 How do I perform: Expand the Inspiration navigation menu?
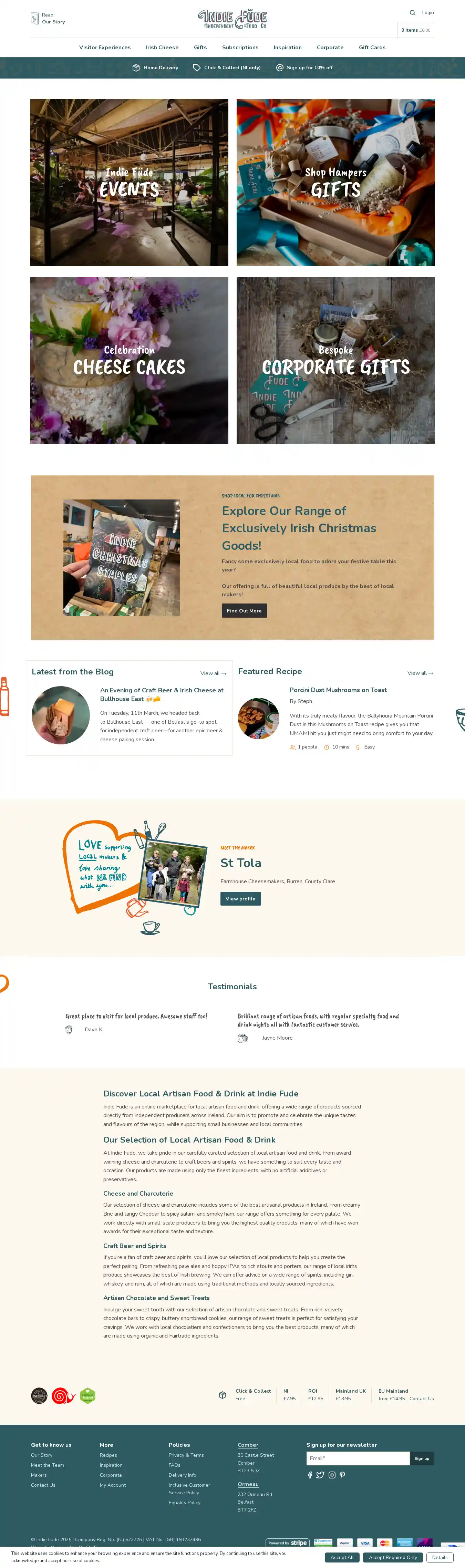tap(287, 48)
